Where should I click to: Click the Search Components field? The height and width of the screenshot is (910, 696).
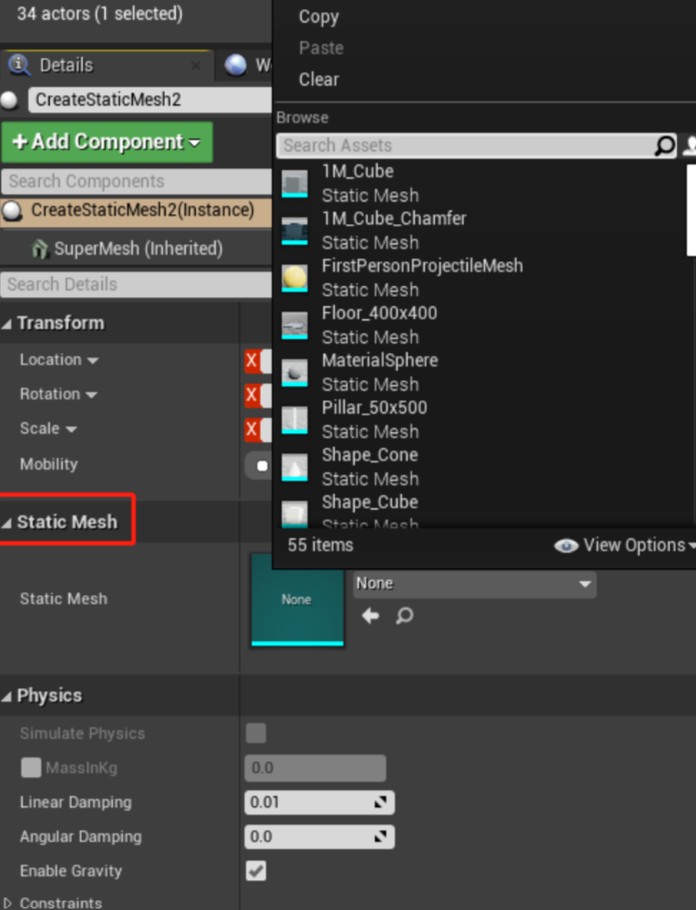click(136, 181)
